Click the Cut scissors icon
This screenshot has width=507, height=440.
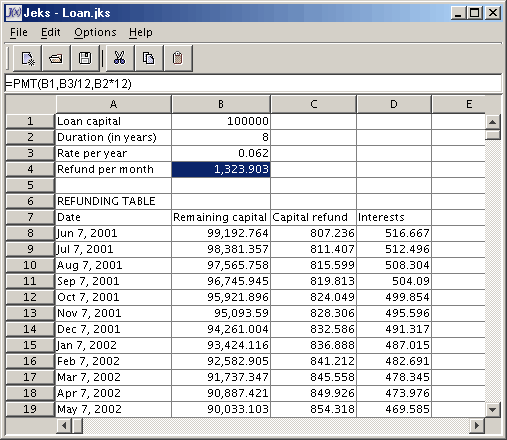click(x=120, y=58)
